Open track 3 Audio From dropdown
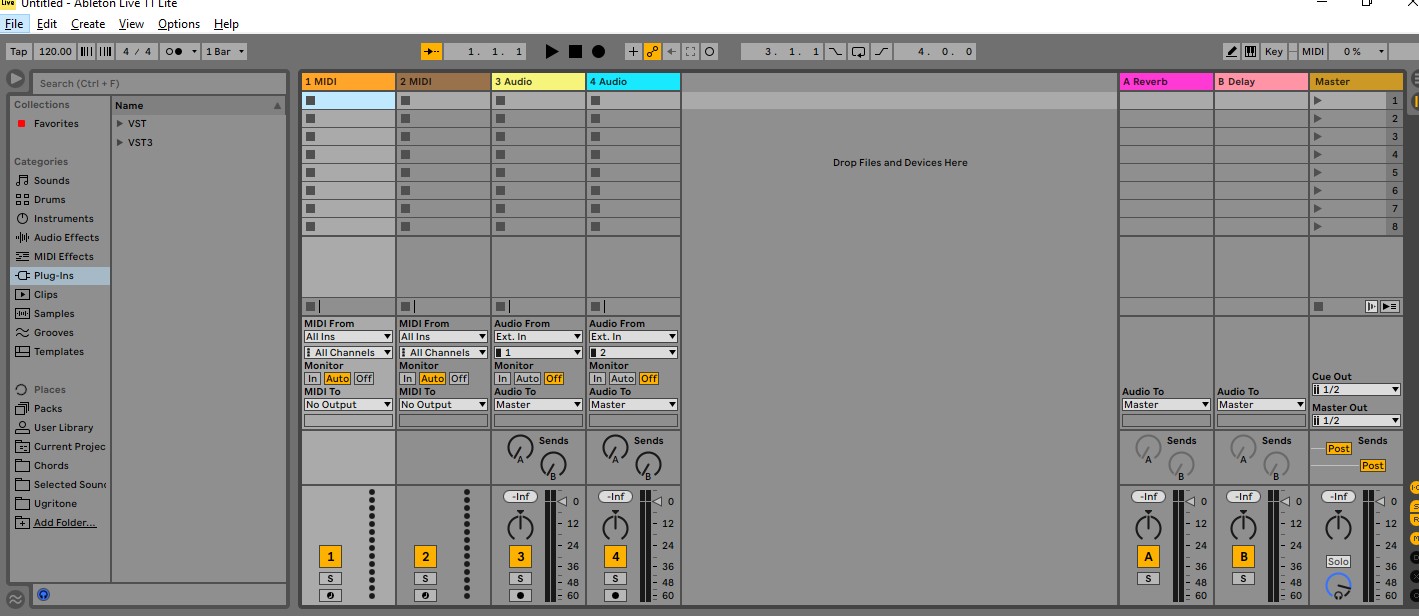 tap(538, 337)
